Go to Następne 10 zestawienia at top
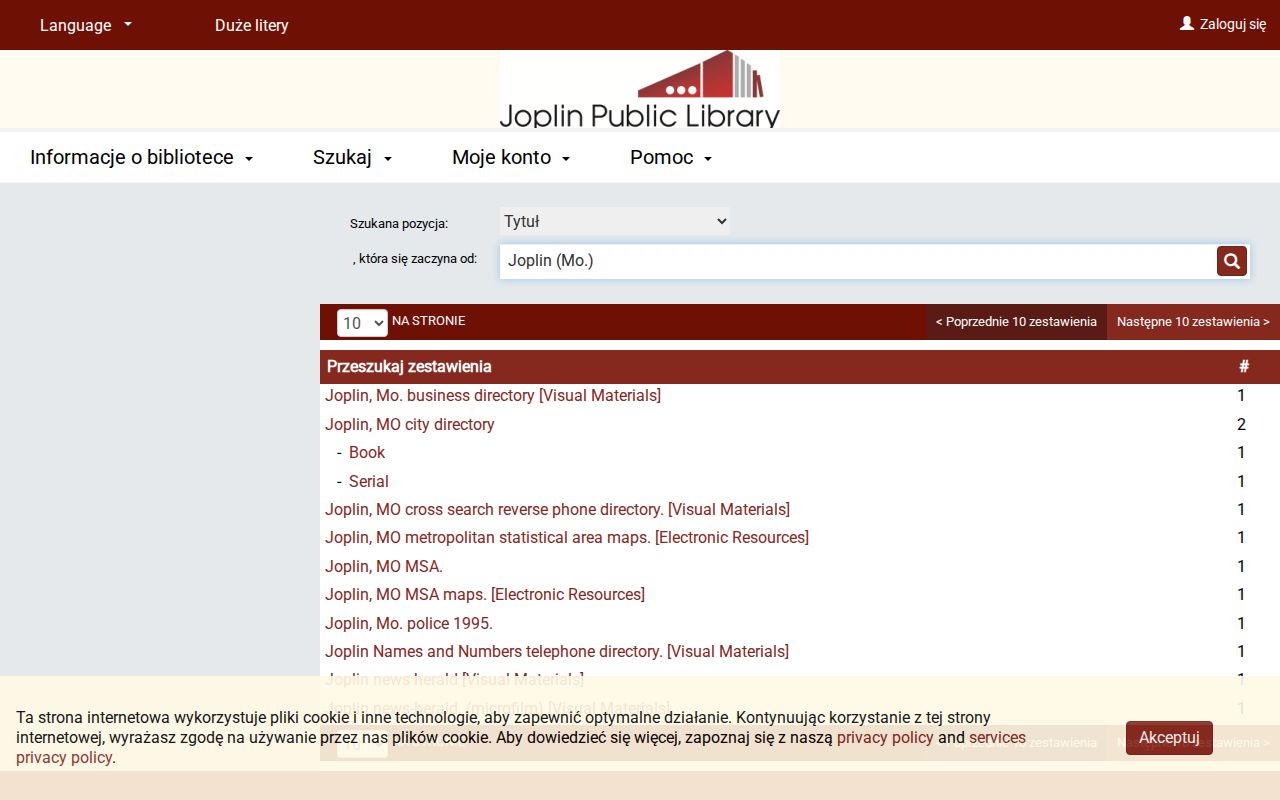 tap(1193, 322)
